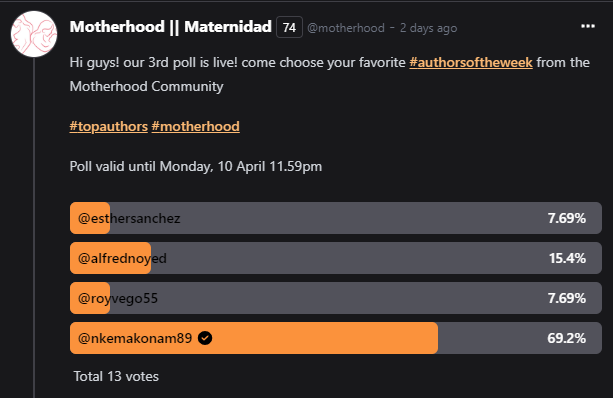Click the checkmark icon beside @nkemakonam89
Image resolution: width=613 pixels, height=398 pixels.
[205, 338]
